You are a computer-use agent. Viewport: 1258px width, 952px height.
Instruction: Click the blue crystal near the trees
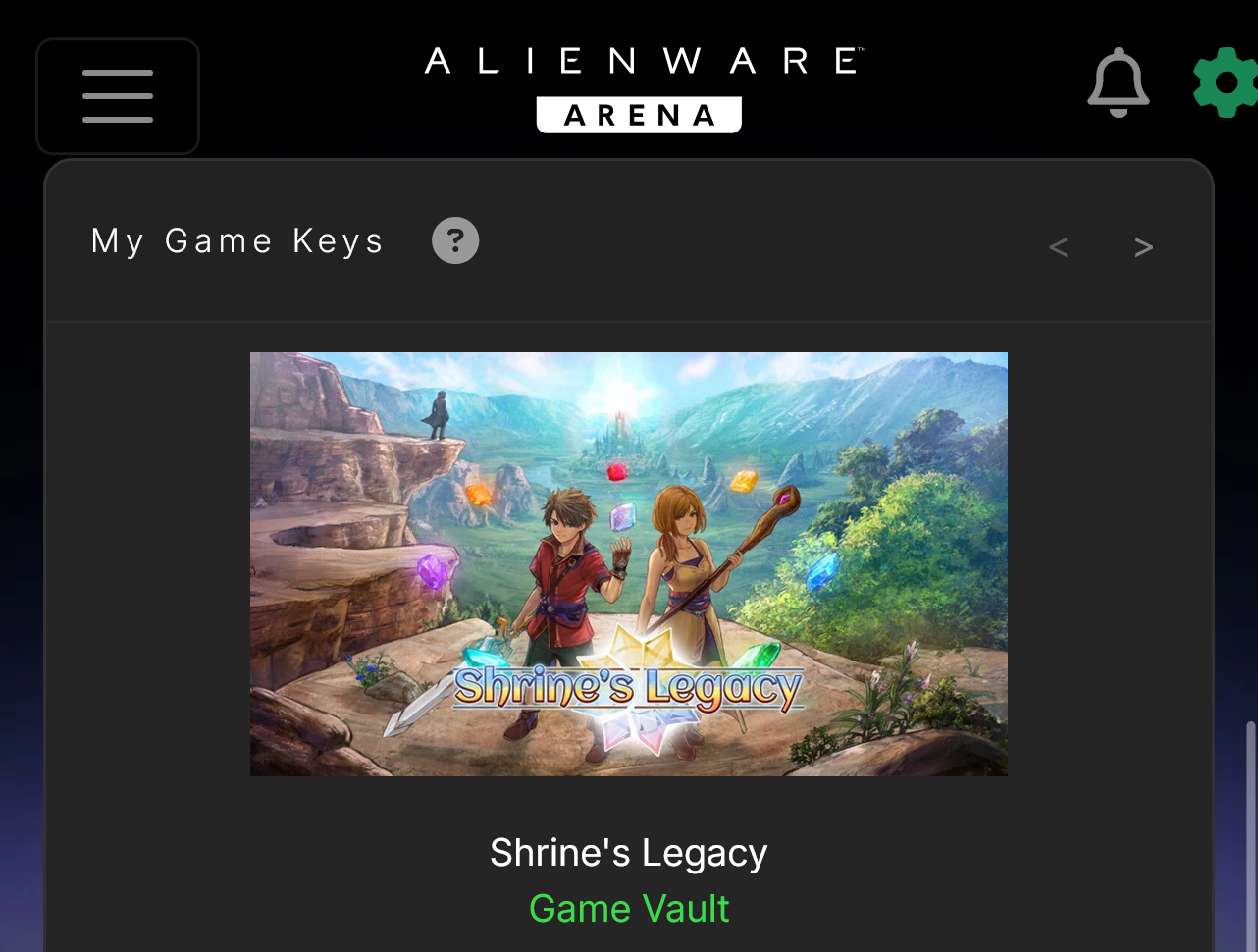[x=822, y=571]
